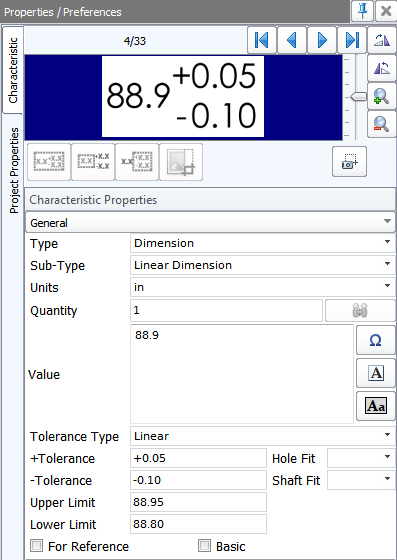
Task: Insert a symbol with the Omega button
Action: [376, 340]
